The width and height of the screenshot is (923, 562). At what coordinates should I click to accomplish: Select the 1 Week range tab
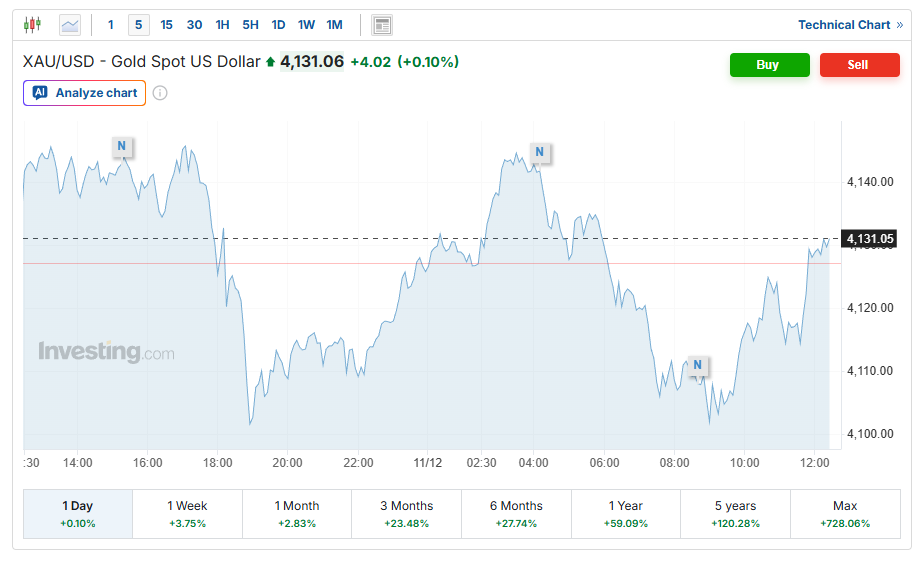(x=187, y=513)
